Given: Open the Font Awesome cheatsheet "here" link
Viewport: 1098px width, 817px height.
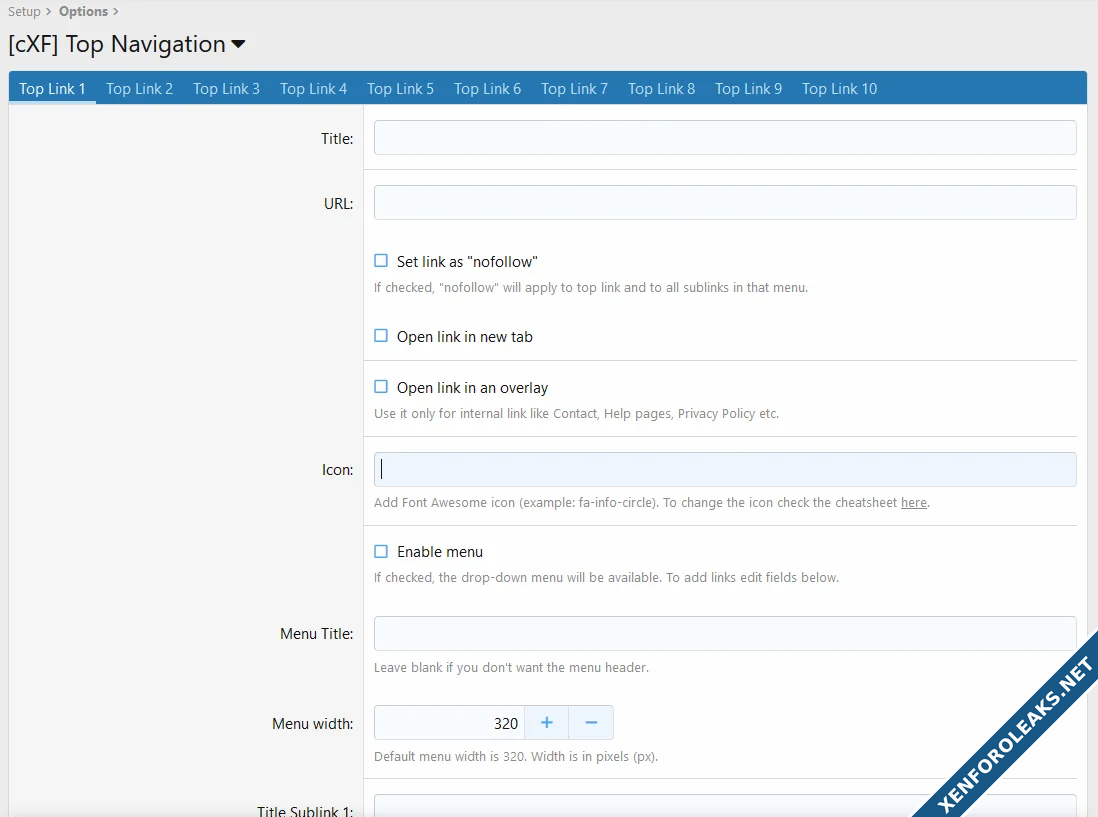Looking at the screenshot, I should click(913, 503).
